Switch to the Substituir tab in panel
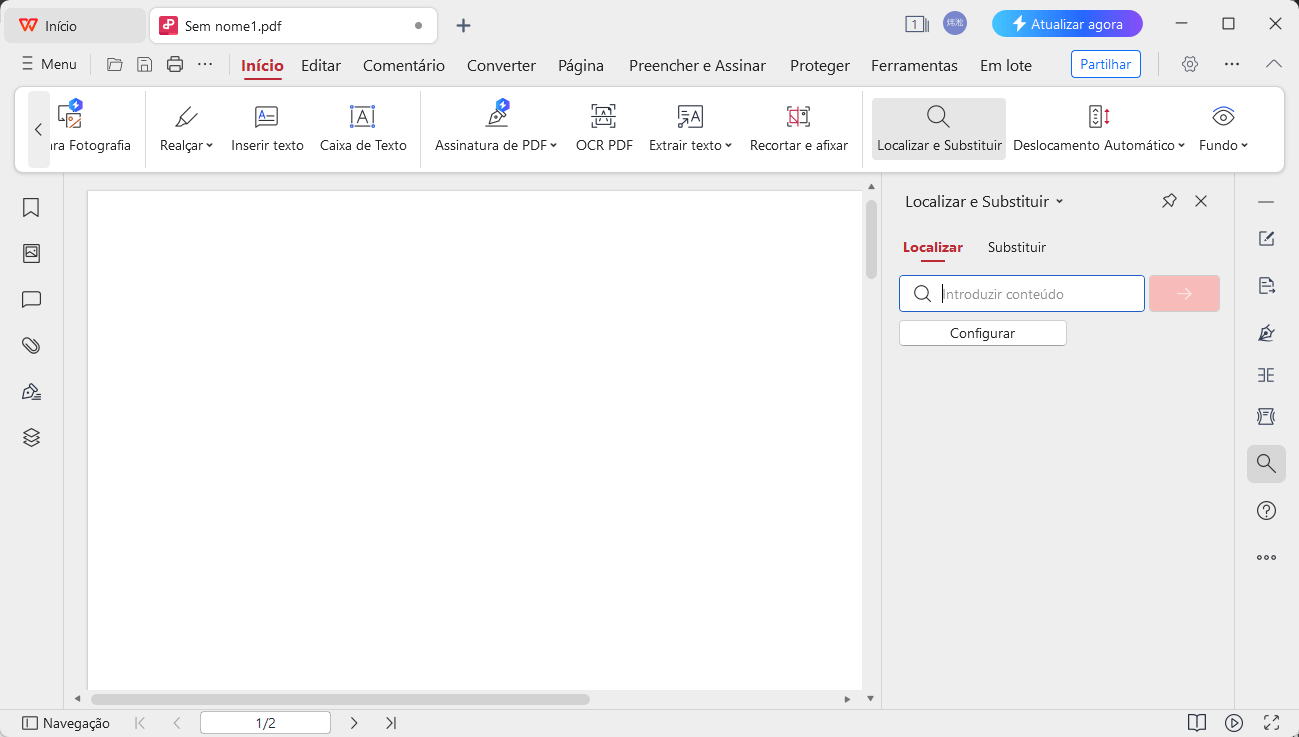The height and width of the screenshot is (737, 1299). coord(1017,247)
